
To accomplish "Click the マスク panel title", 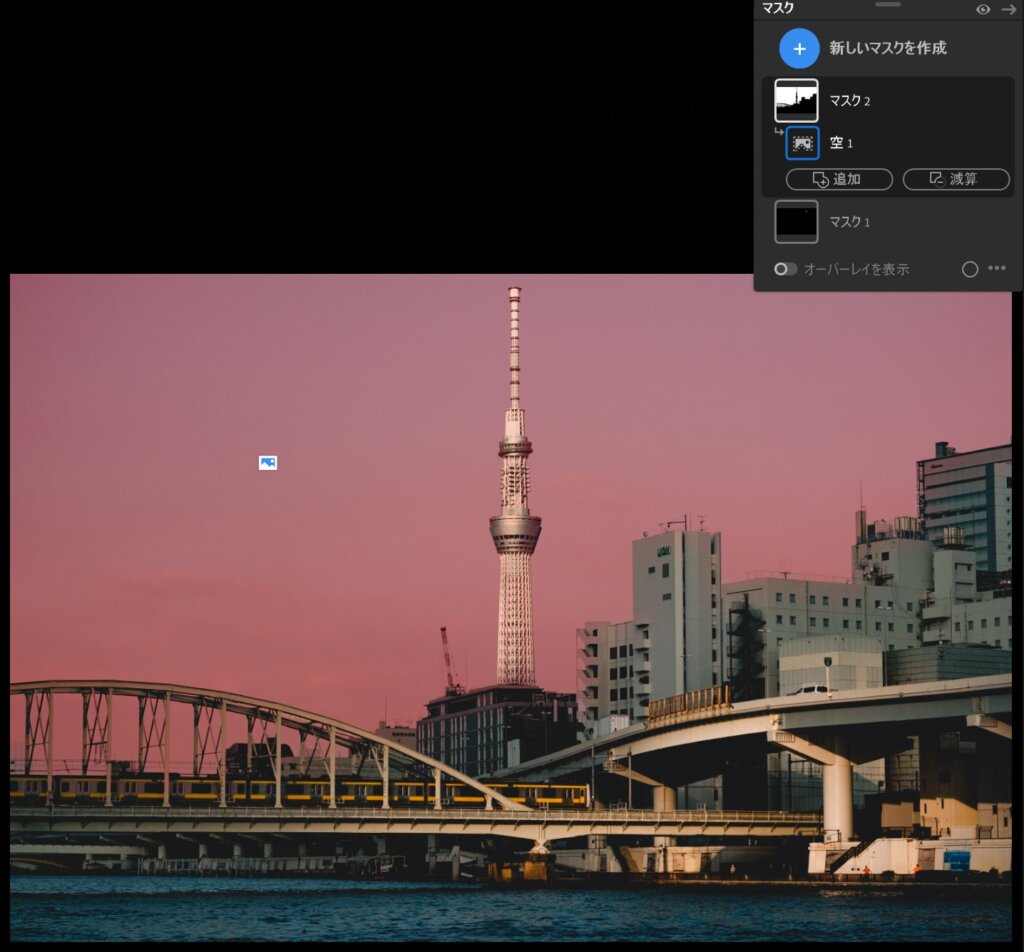I will 777,8.
